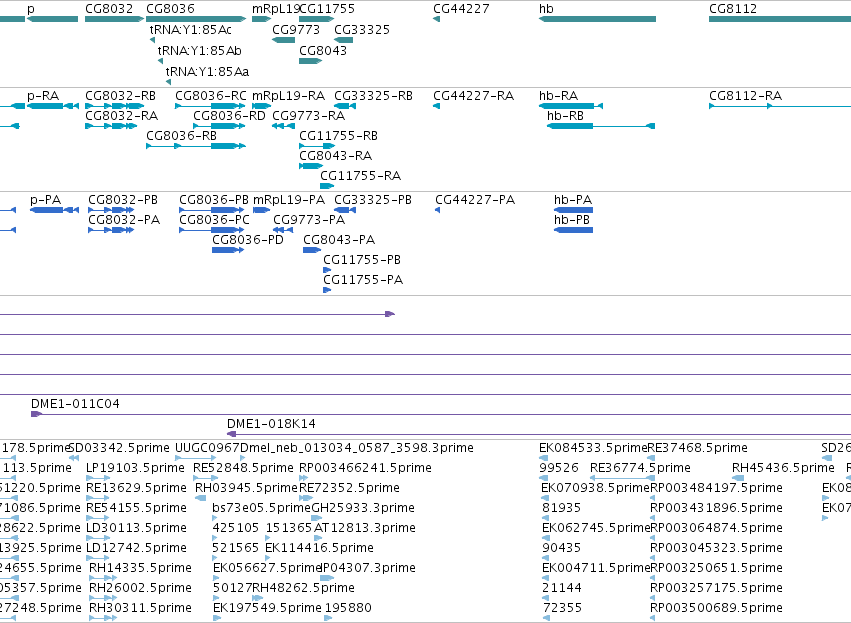Click the CG9773-PA protein label
This screenshot has height=623, width=851.
[x=309, y=220]
